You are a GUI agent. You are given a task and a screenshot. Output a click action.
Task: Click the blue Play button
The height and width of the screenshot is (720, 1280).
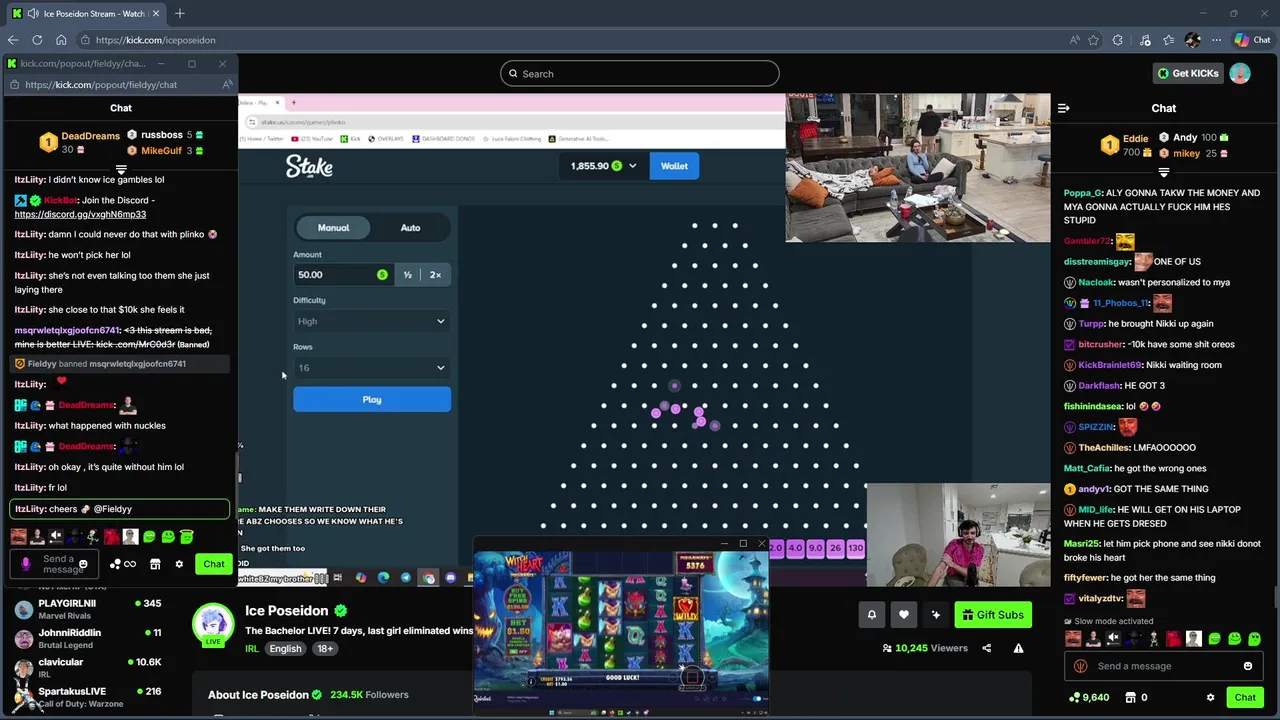[372, 400]
